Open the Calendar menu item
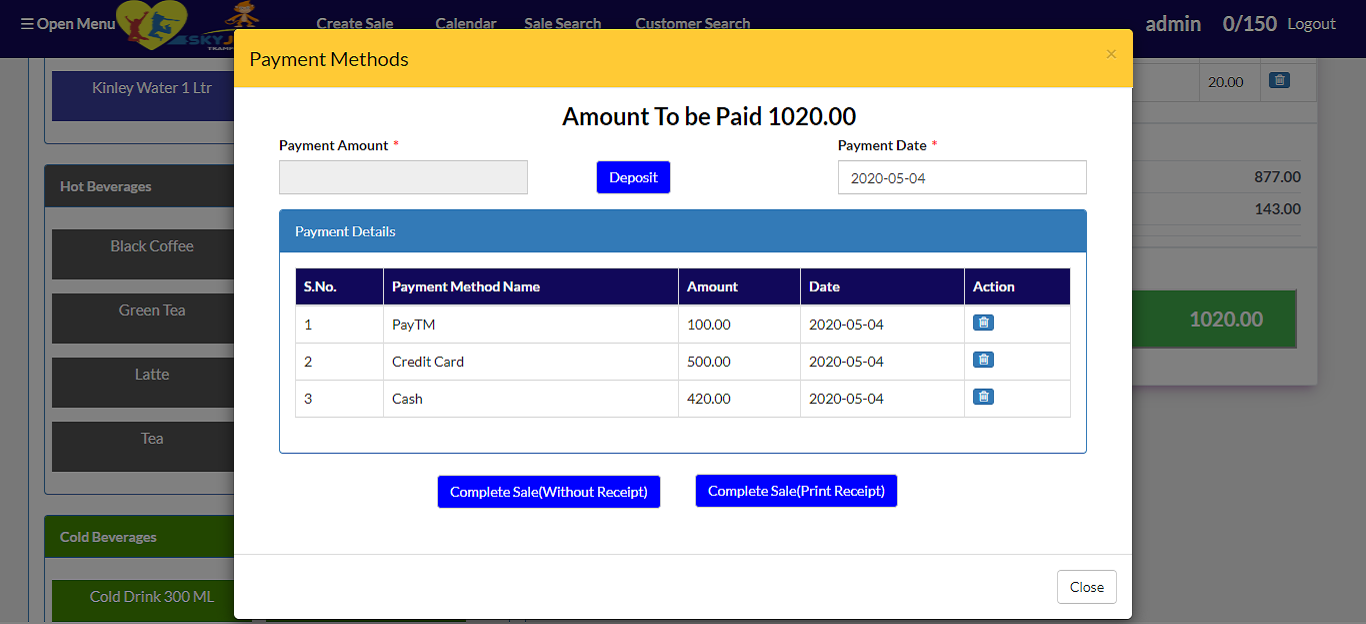The height and width of the screenshot is (624, 1366). click(x=466, y=23)
